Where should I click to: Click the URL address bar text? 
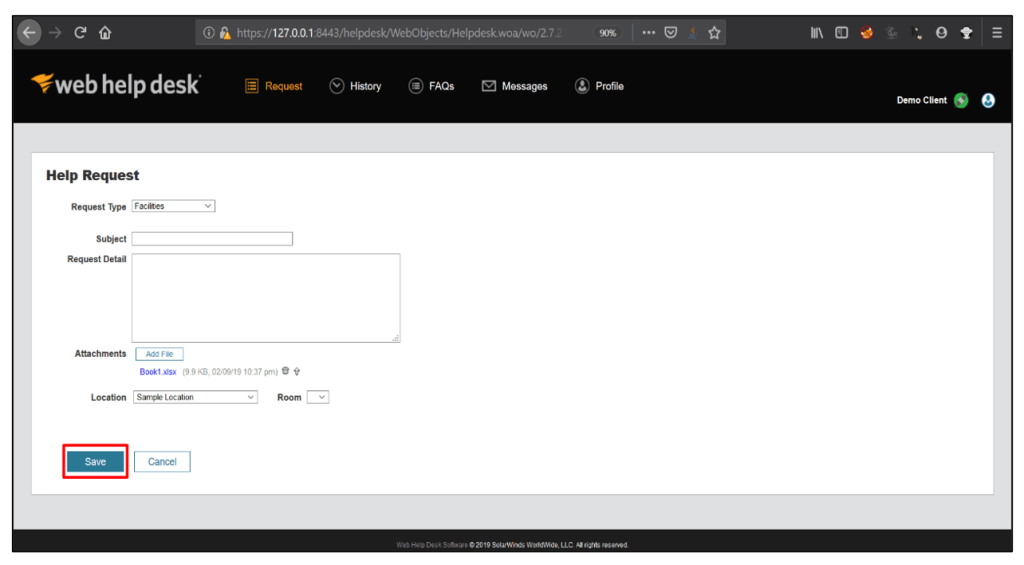pyautogui.click(x=399, y=33)
